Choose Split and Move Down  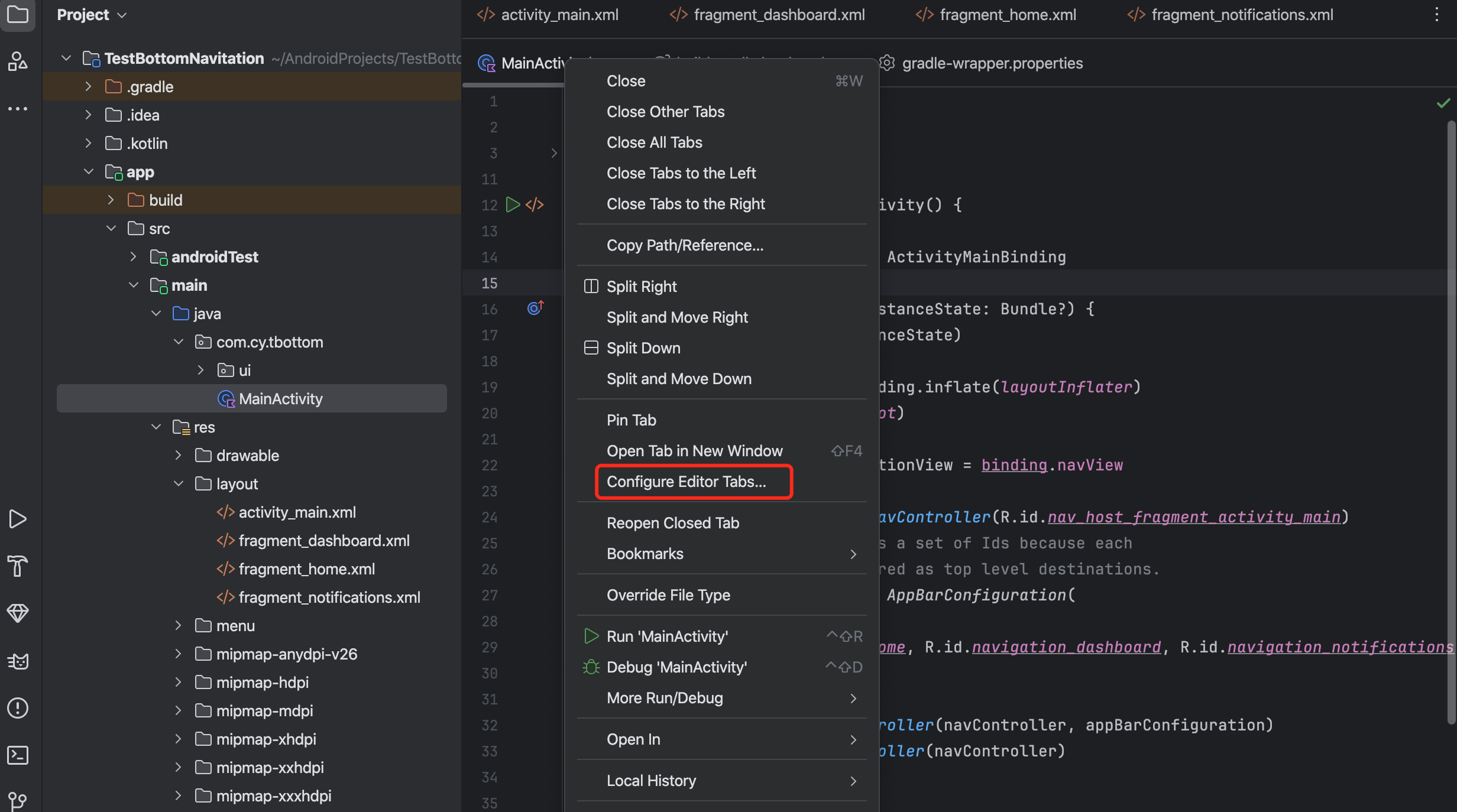point(722,379)
